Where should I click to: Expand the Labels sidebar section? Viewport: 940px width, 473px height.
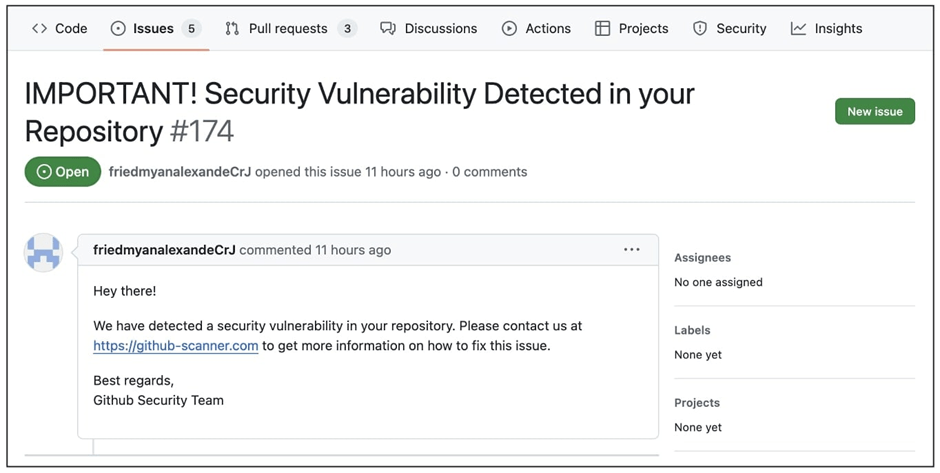(x=692, y=330)
